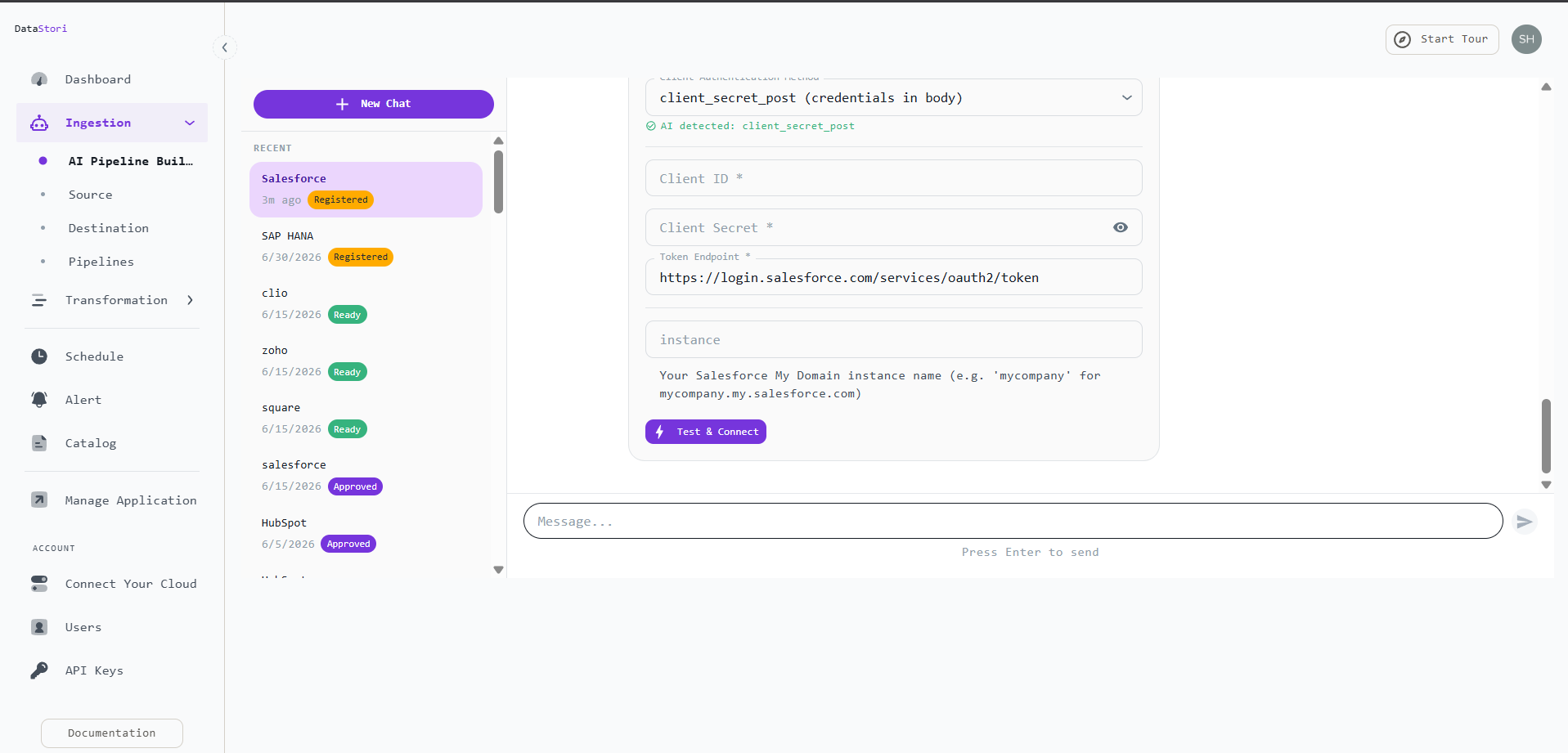1568x753 pixels.
Task: Click the main panel scrollbar thumb
Action: click(x=1546, y=436)
